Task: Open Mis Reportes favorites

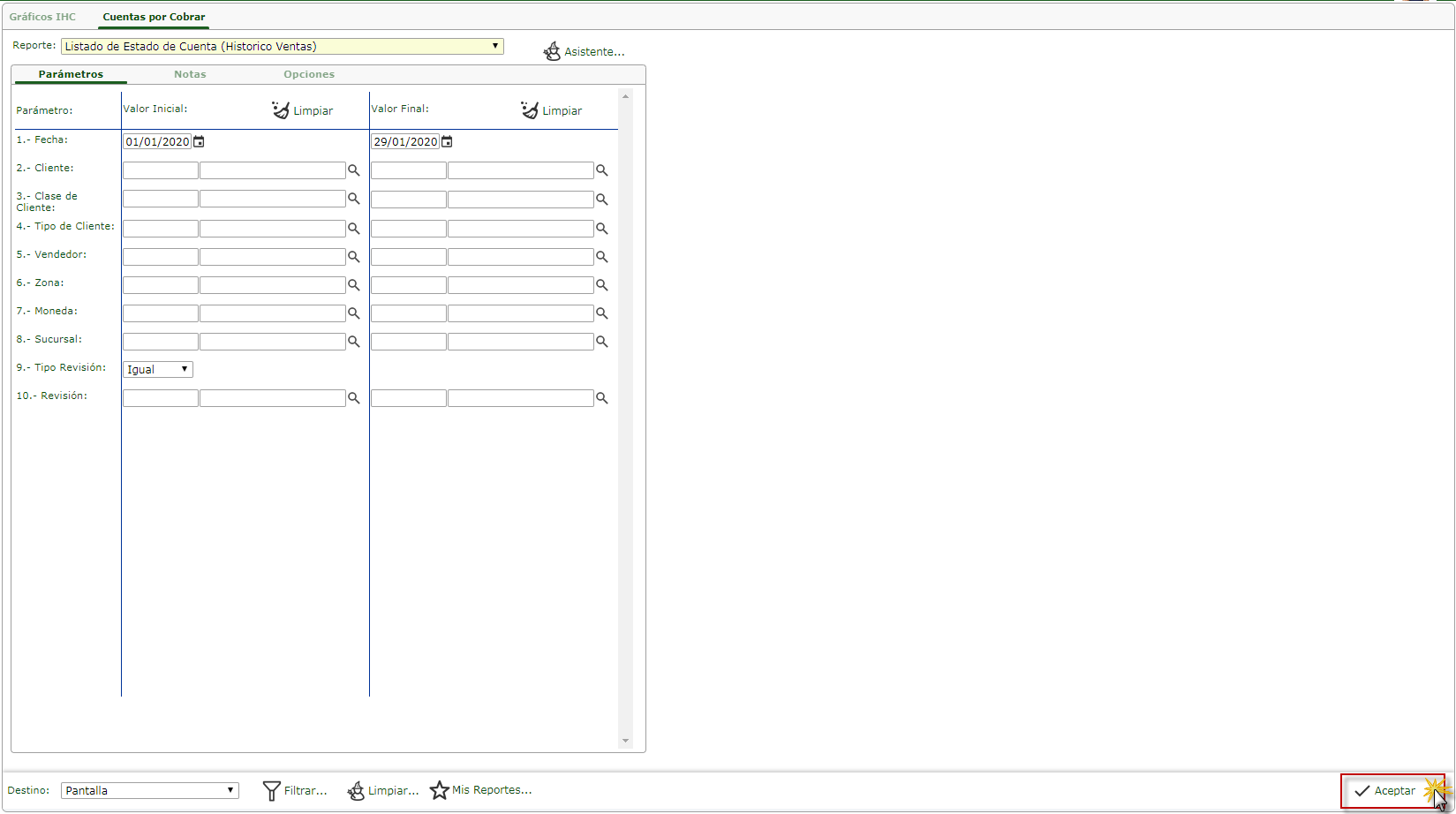Action: [x=481, y=790]
